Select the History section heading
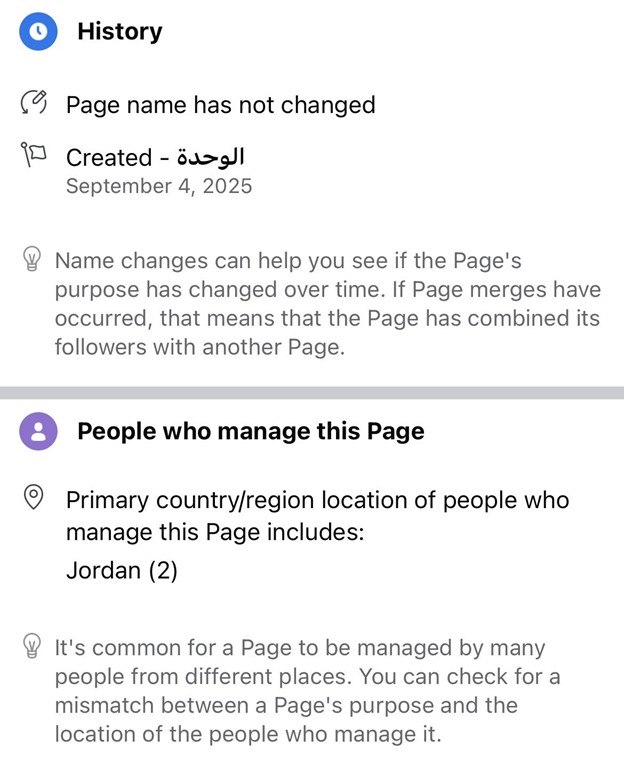 coord(119,31)
